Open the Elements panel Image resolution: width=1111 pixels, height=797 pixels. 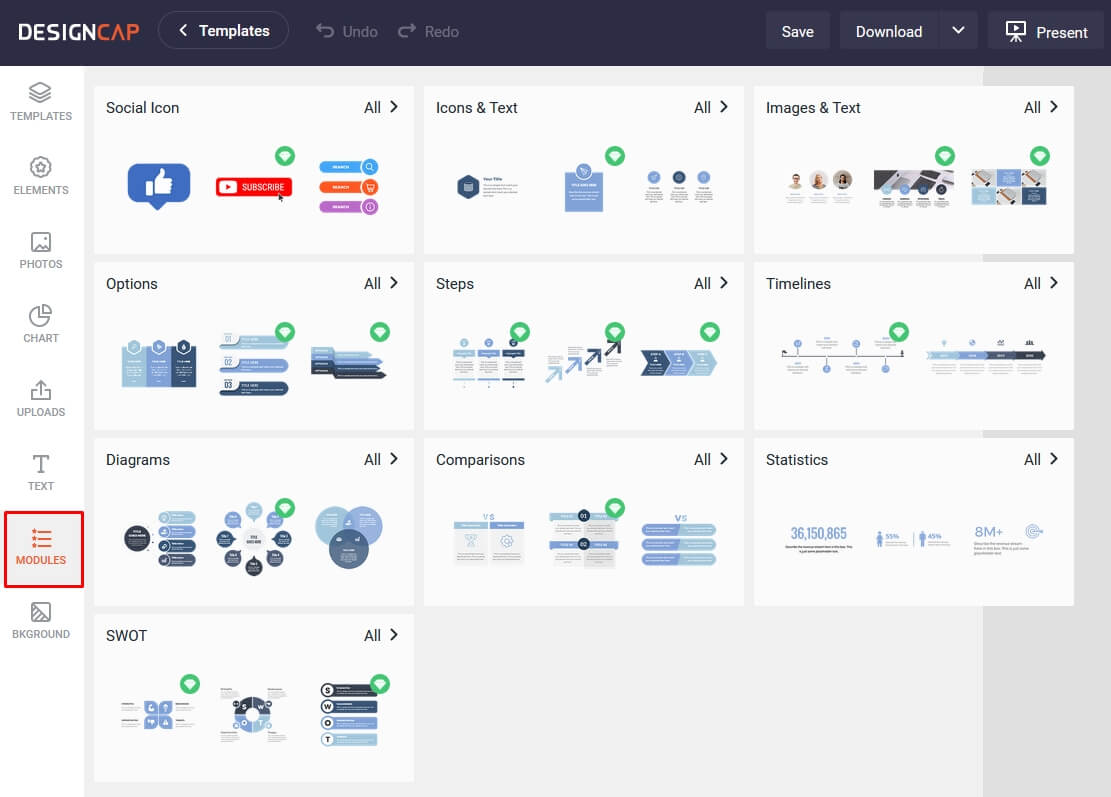tap(40, 177)
